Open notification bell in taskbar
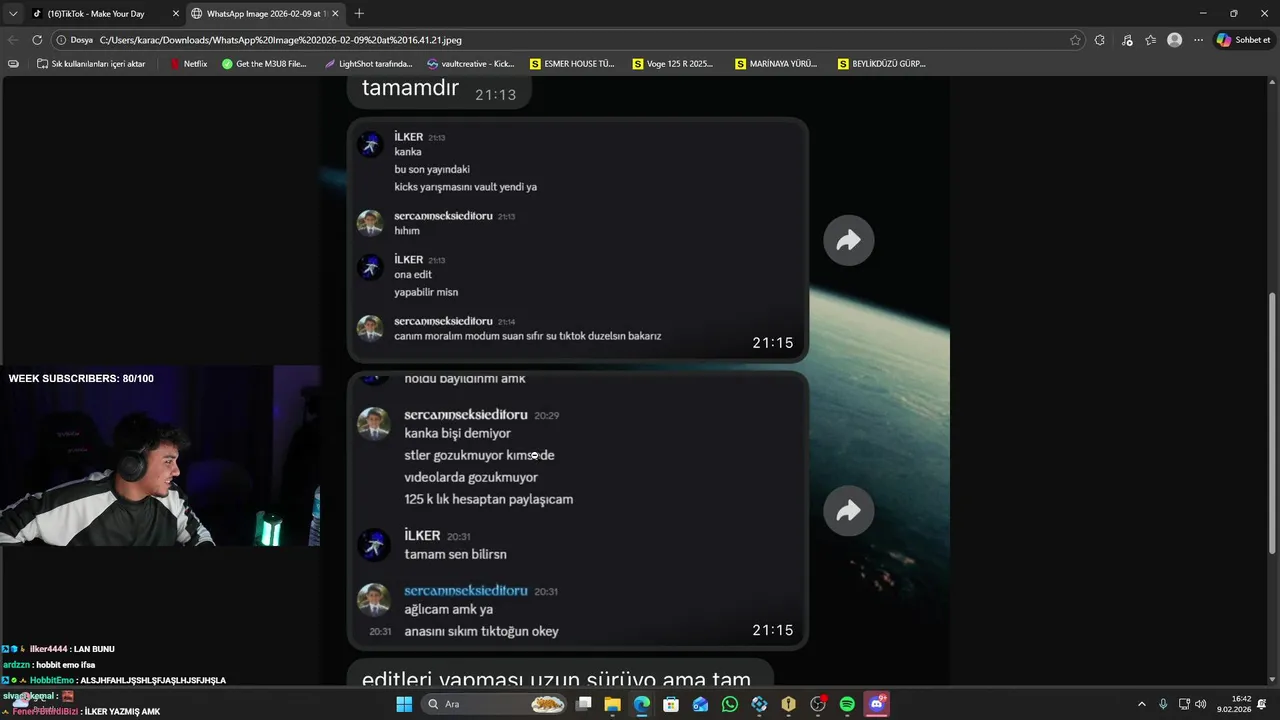 click(1262, 704)
